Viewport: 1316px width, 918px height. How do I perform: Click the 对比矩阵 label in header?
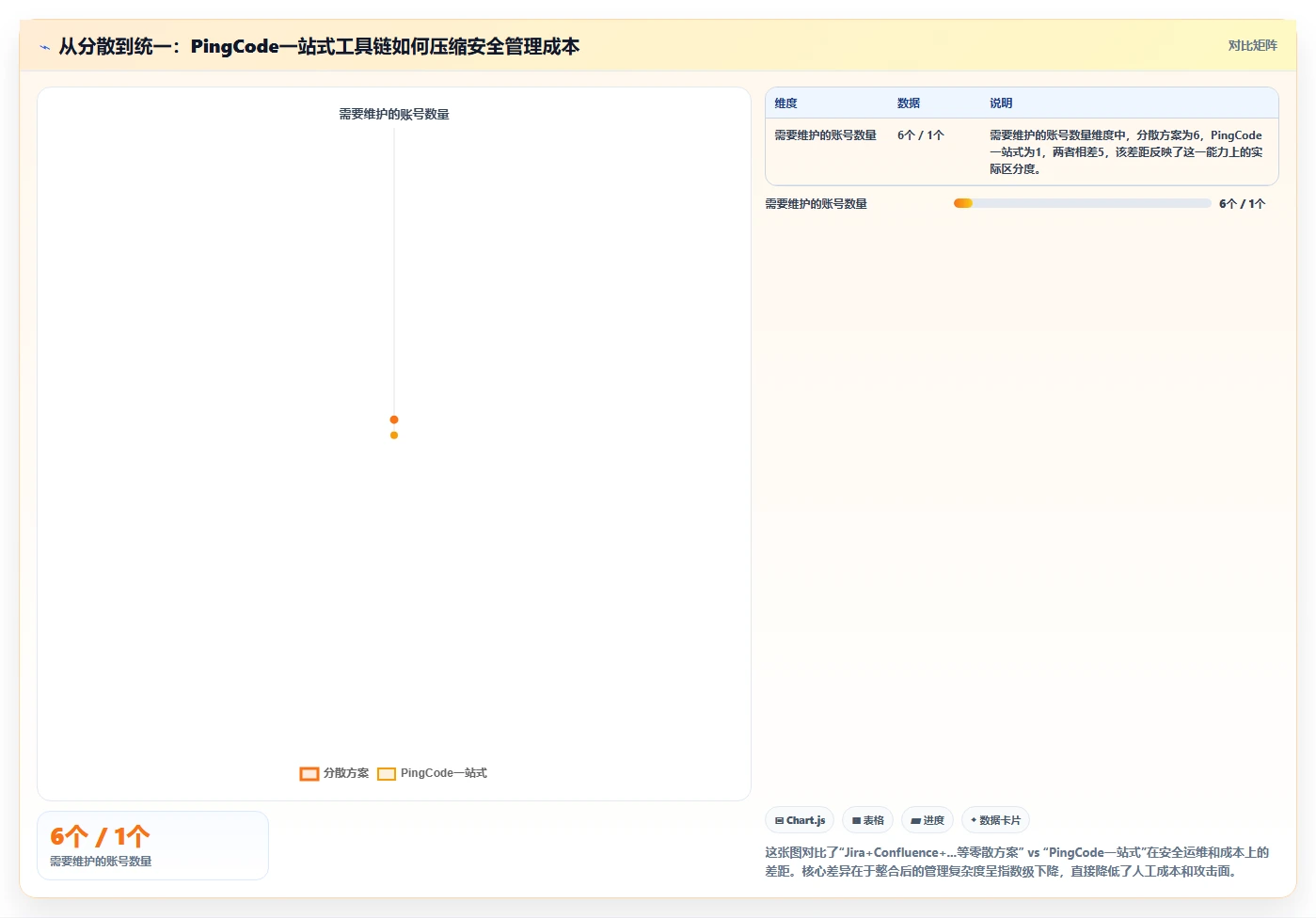pyautogui.click(x=1252, y=45)
